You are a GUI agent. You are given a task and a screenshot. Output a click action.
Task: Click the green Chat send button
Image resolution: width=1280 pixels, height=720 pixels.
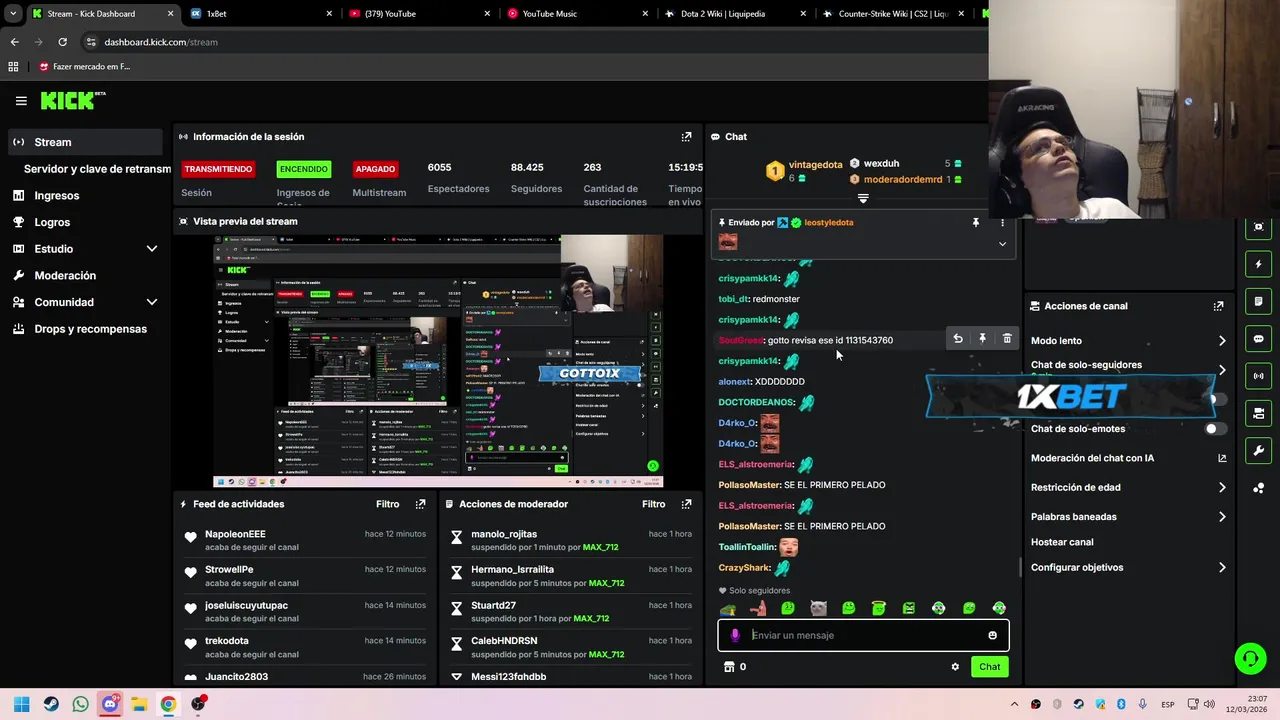(989, 667)
